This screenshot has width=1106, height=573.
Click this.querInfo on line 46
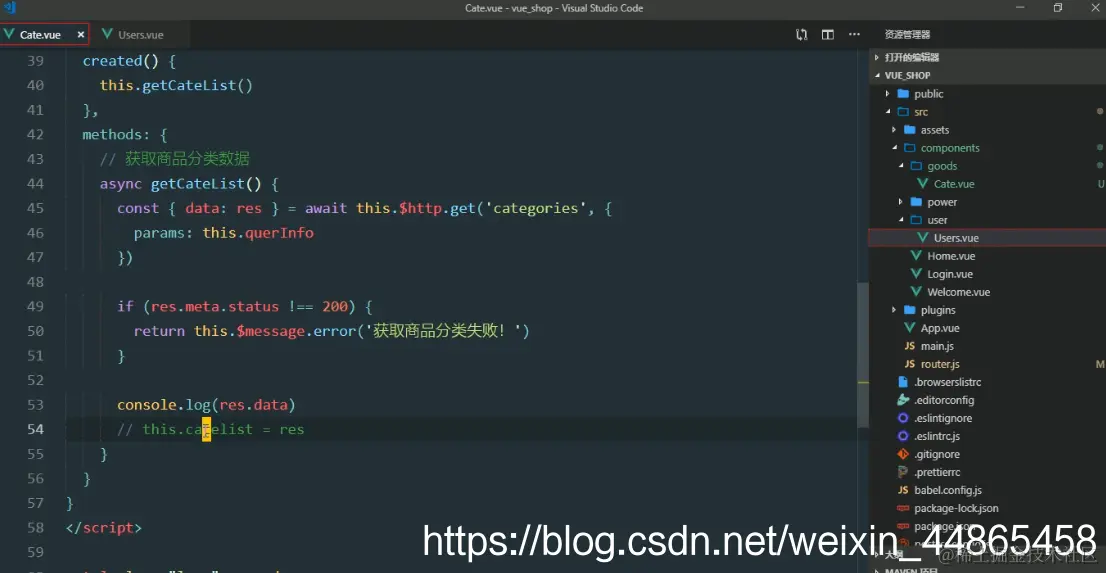pos(258,233)
